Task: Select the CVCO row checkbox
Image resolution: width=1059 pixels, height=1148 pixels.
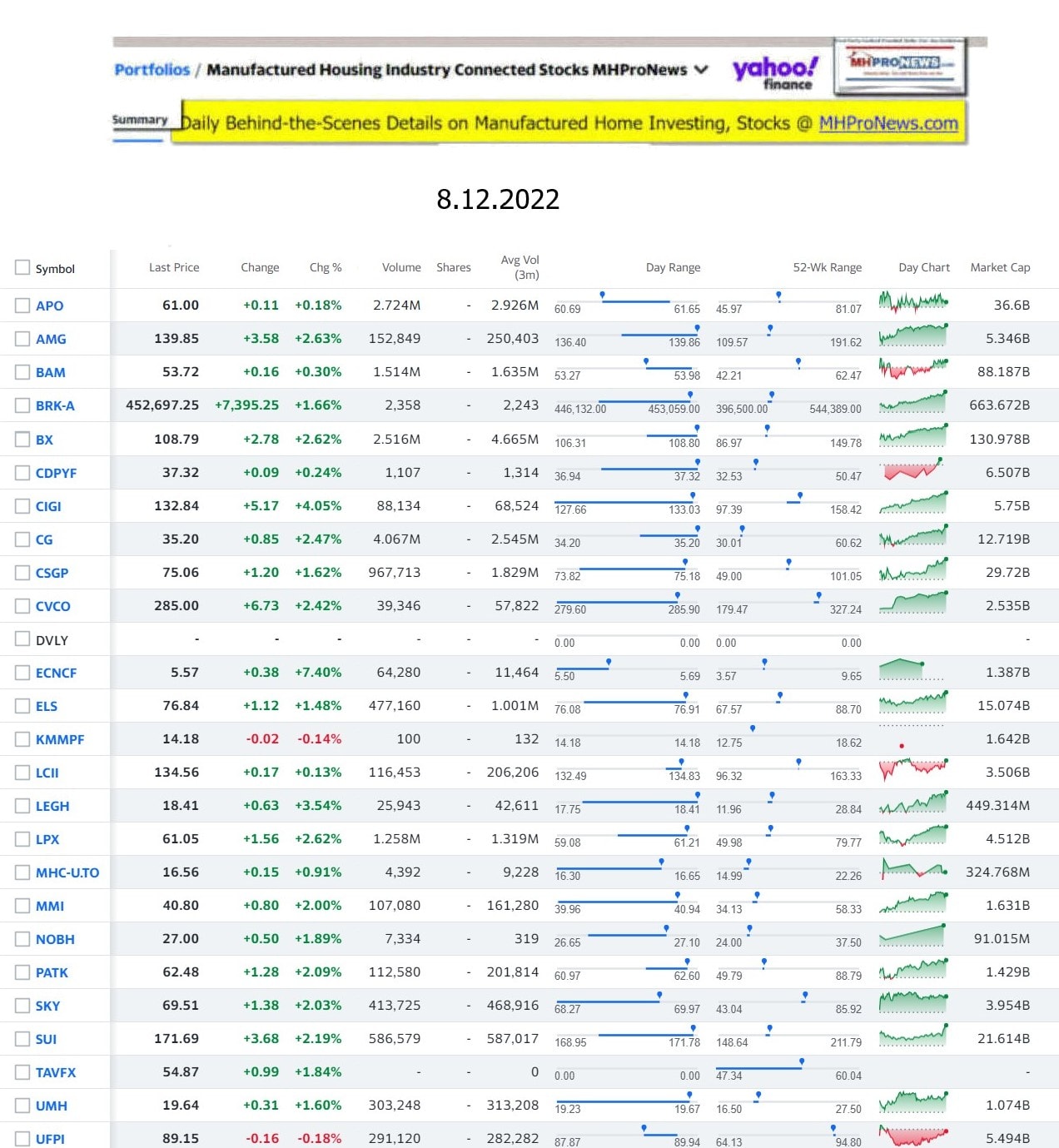Action: (22, 606)
